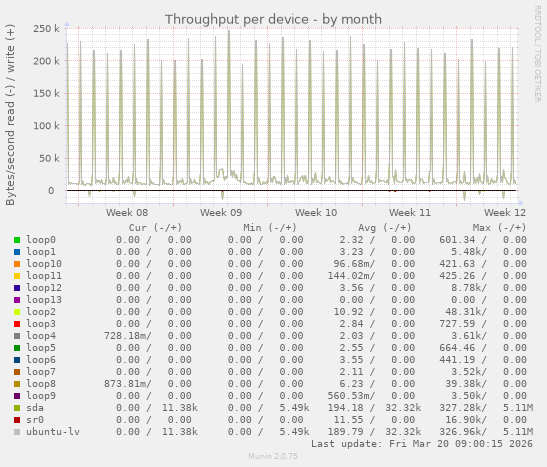Viewport: 547px width, 467px height.
Task: Click the orange loop10 legend swatch
Action: tap(17, 264)
